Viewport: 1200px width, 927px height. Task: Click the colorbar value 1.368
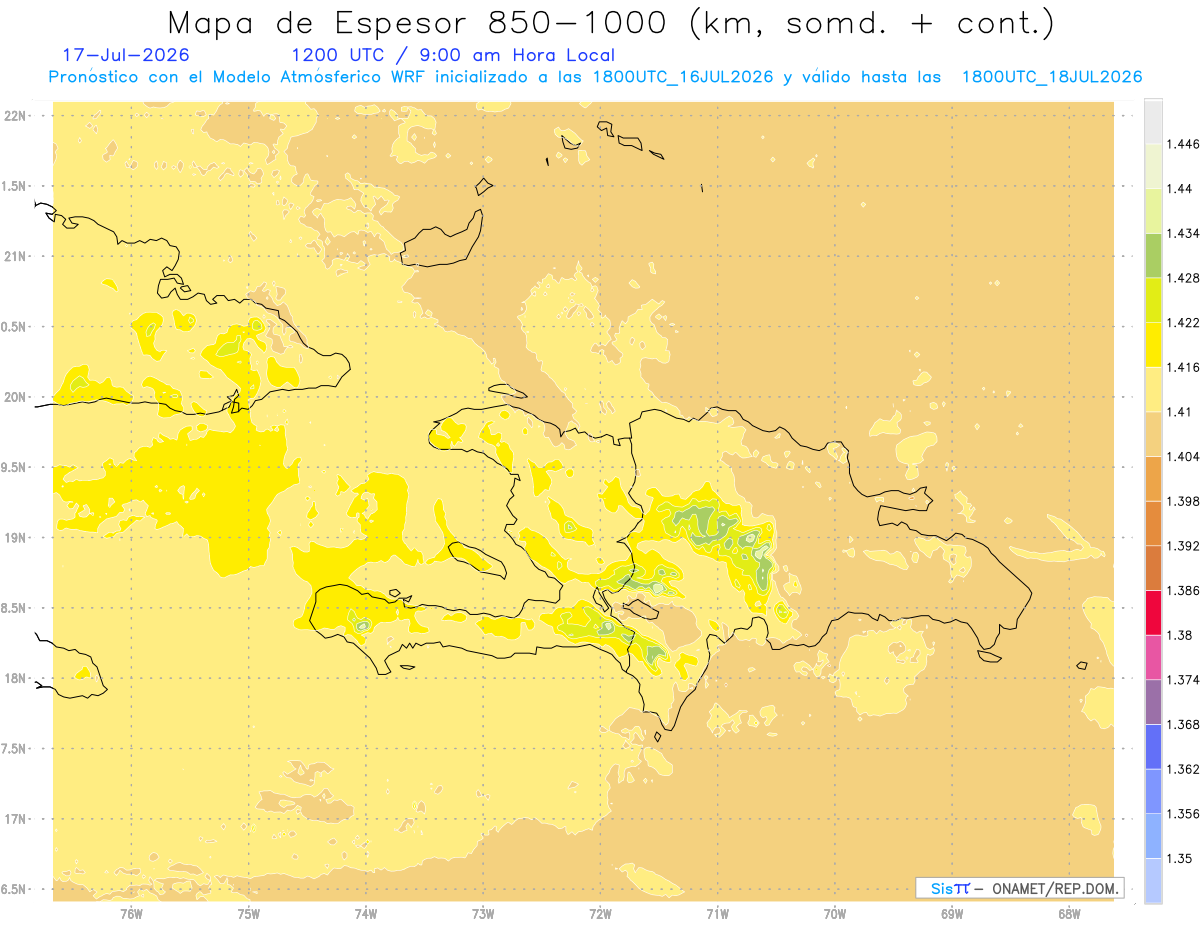[1183, 725]
